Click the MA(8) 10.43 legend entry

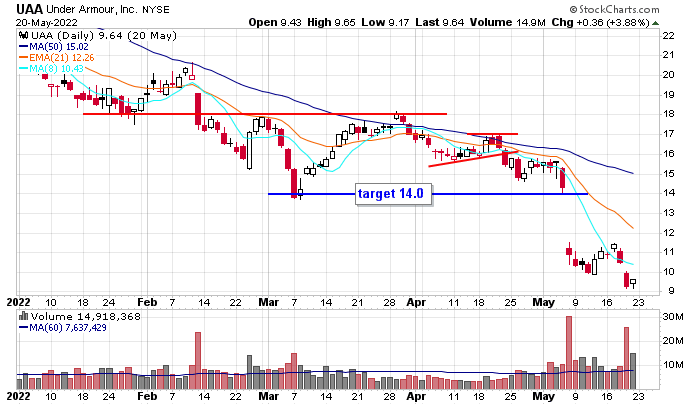(51, 69)
